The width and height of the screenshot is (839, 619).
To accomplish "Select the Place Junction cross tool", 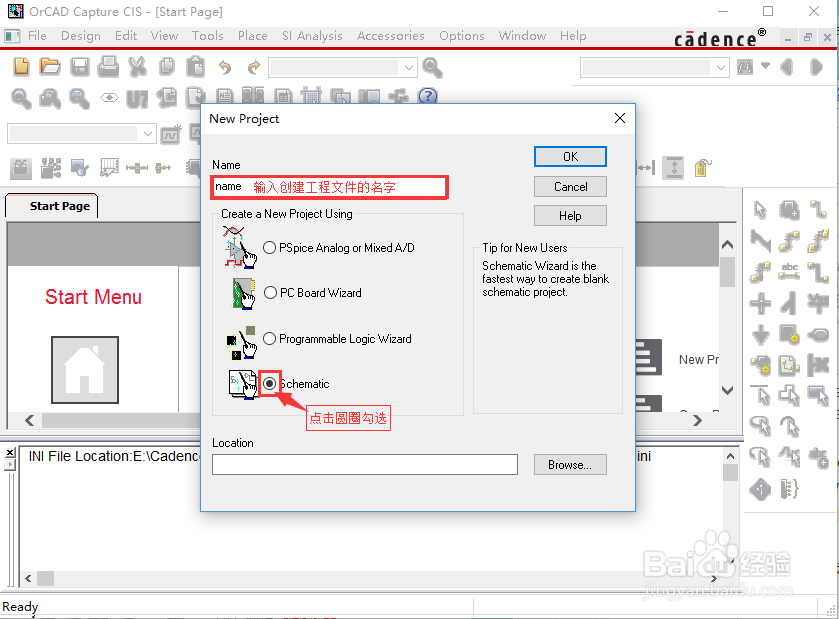I will tap(760, 303).
